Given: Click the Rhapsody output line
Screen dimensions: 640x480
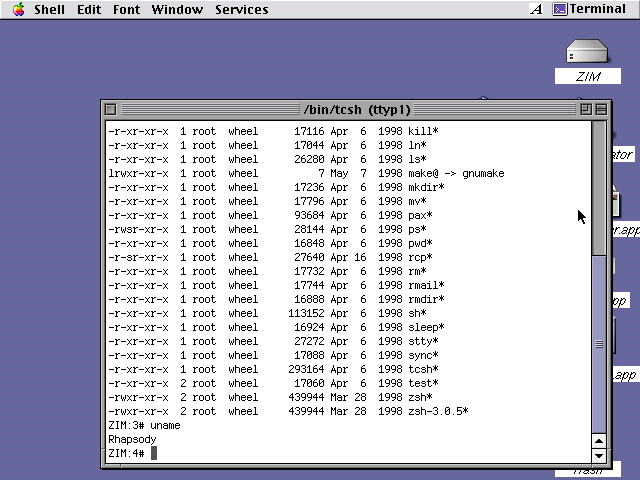Looking at the screenshot, I should [132, 440].
